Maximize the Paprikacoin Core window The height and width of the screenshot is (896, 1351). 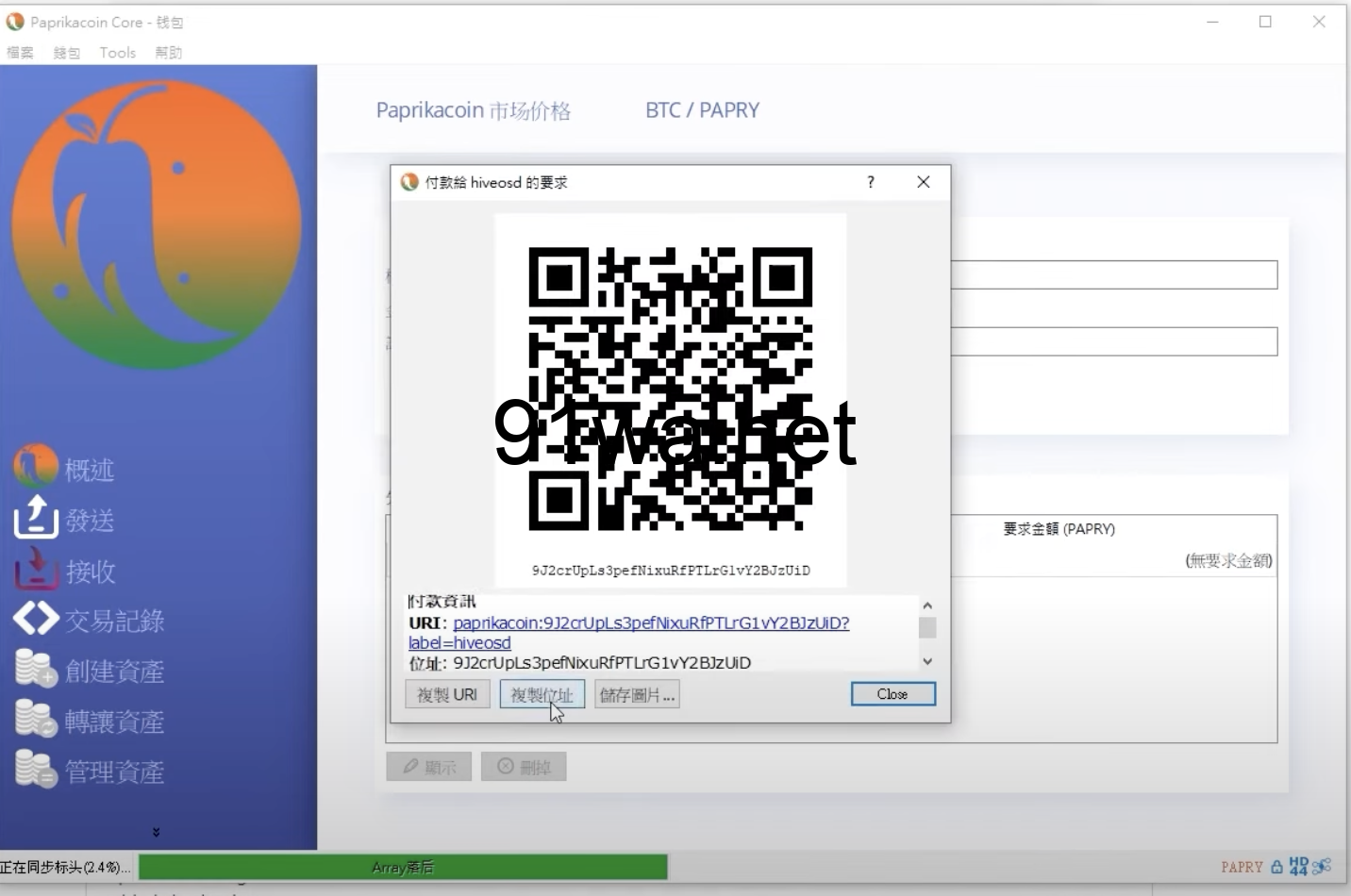click(x=1266, y=22)
